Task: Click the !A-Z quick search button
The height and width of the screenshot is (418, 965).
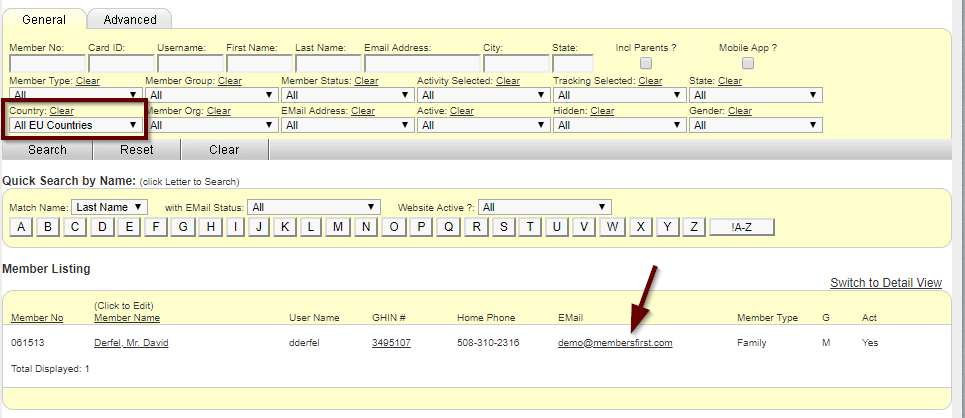Action: 742,227
